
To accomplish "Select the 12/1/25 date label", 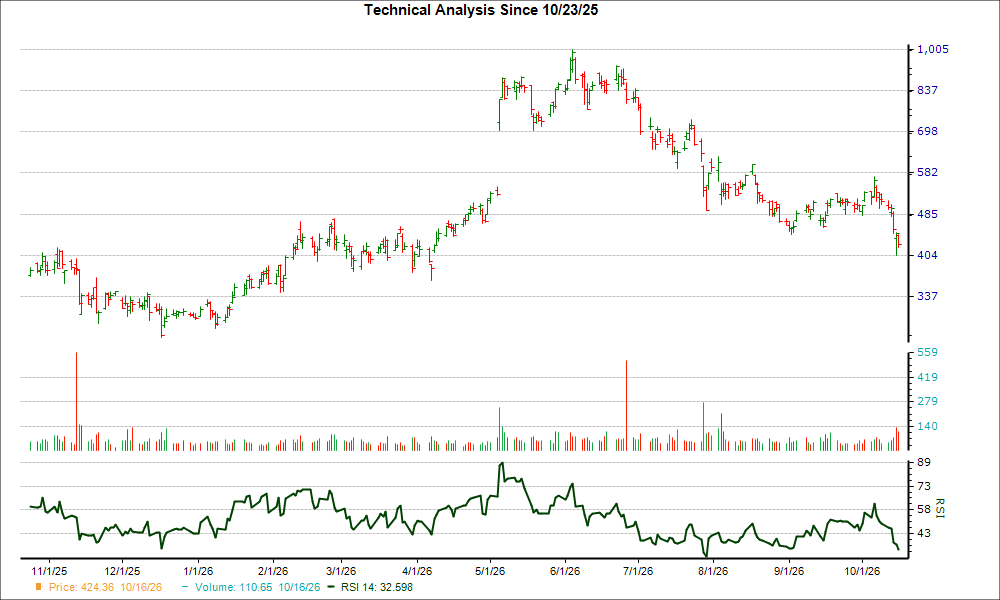I will point(122,571).
